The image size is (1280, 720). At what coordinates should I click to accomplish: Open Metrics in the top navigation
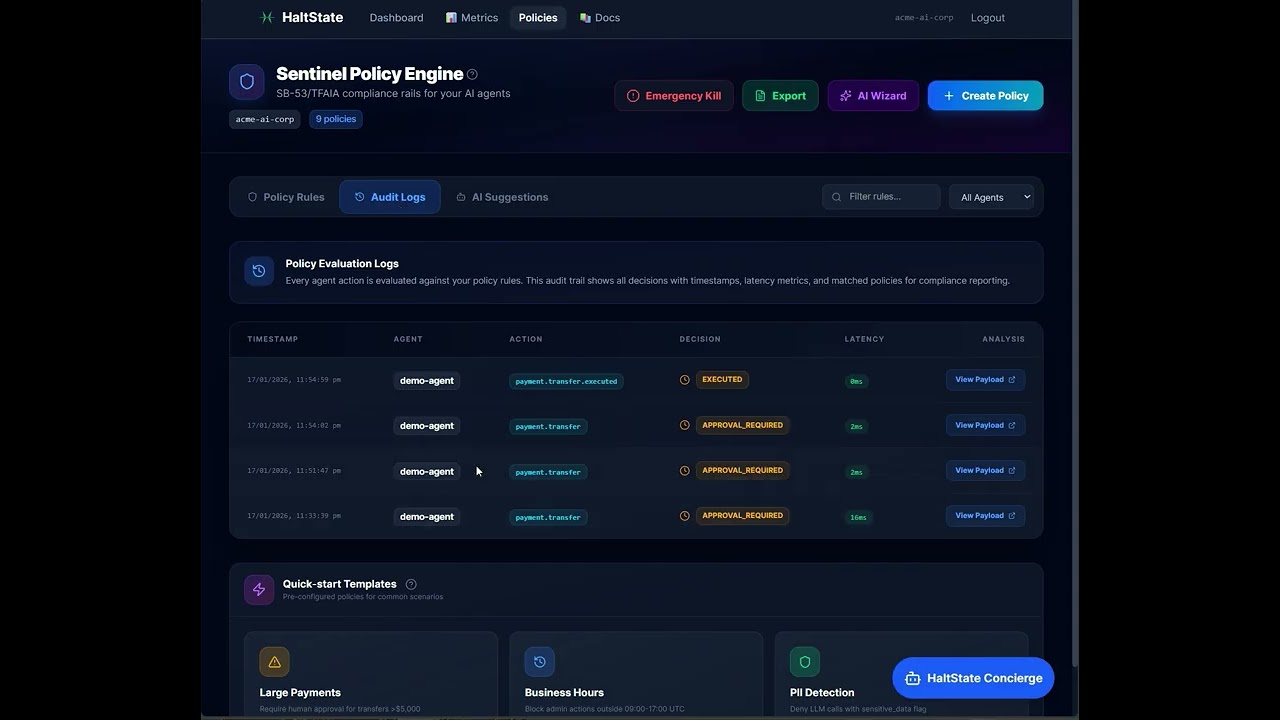coord(472,18)
